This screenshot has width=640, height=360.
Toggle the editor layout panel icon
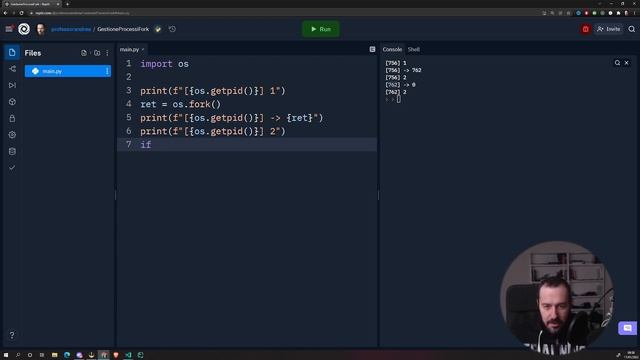click(372, 49)
